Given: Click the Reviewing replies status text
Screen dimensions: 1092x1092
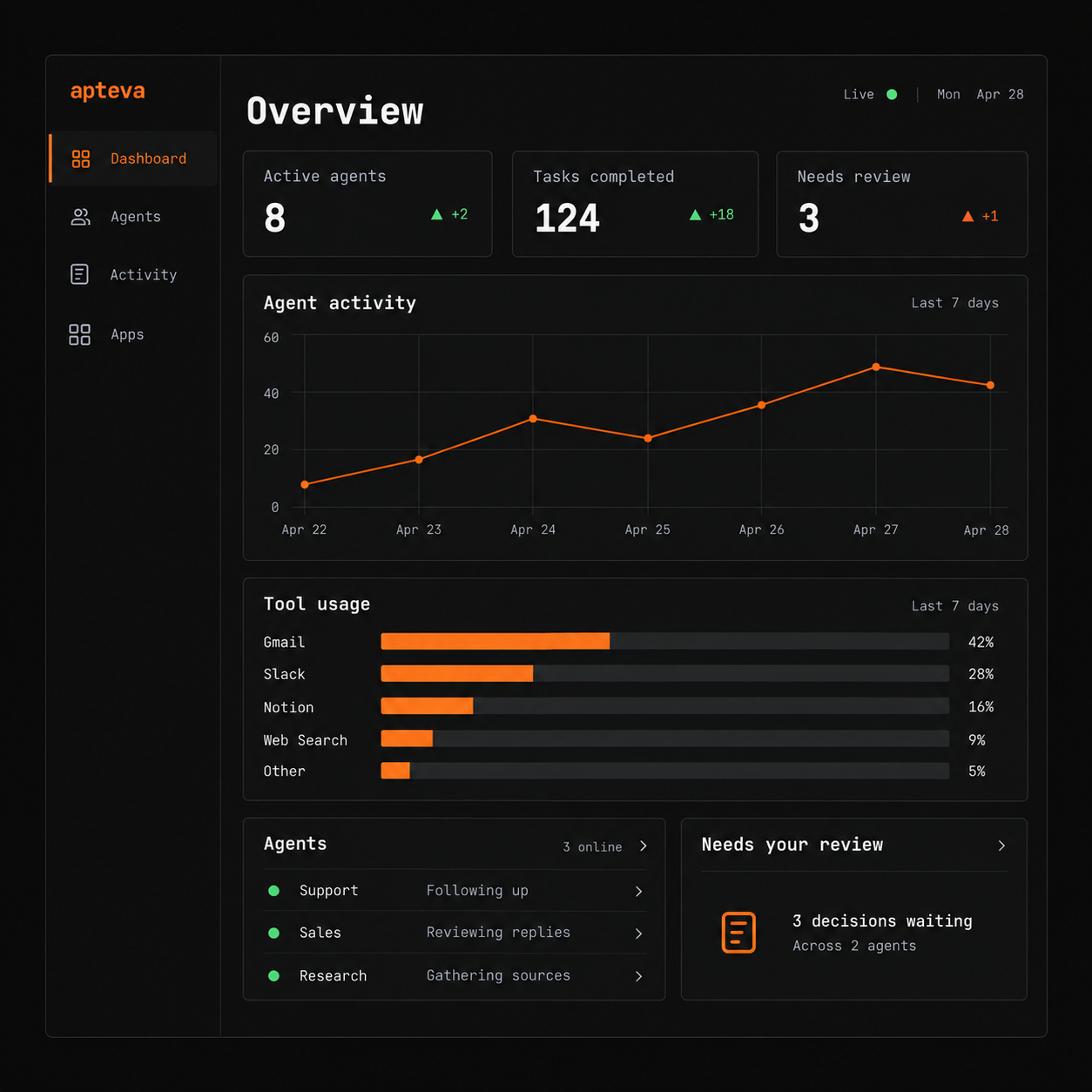Looking at the screenshot, I should (498, 933).
